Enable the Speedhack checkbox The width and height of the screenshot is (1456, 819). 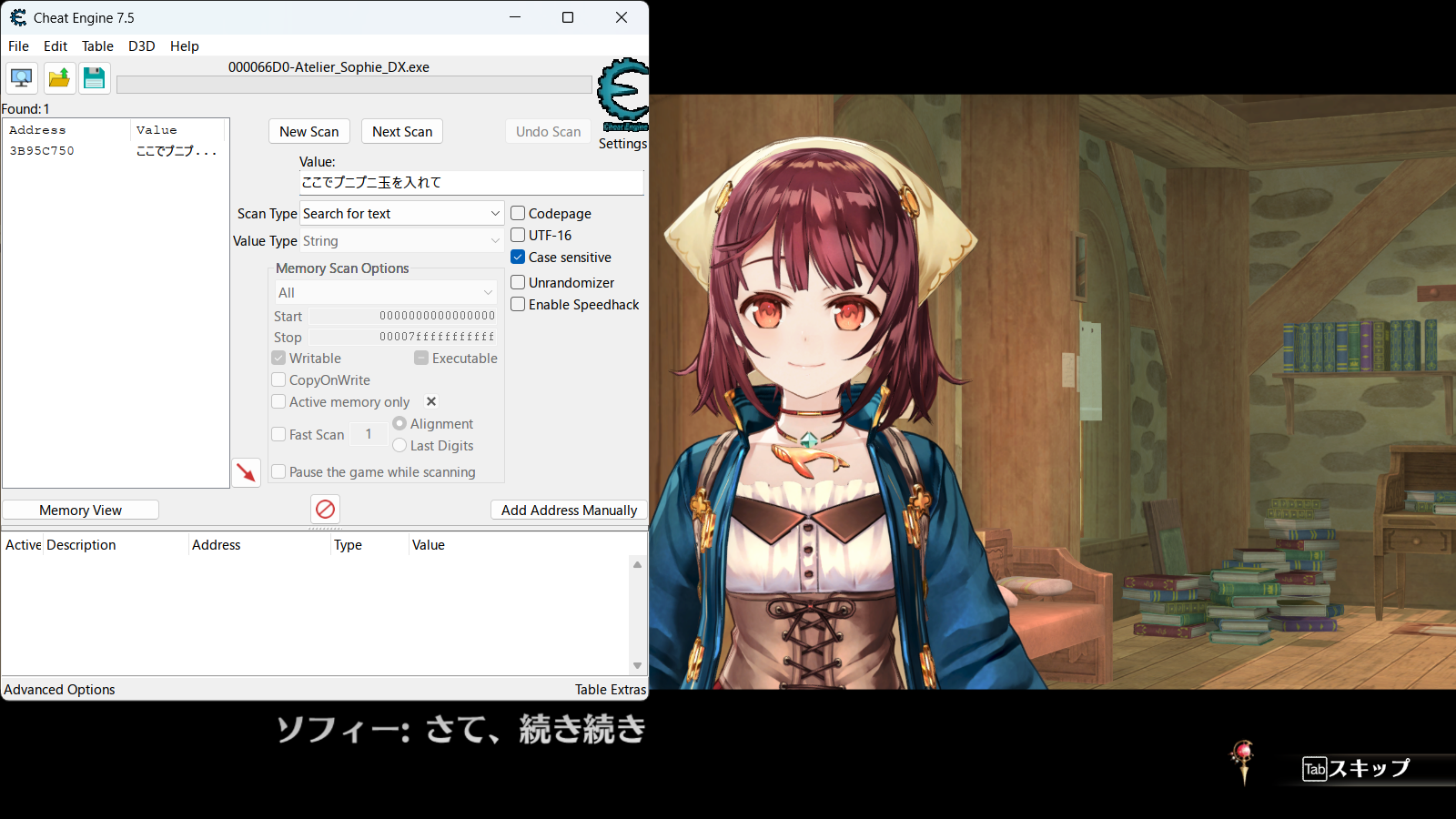[518, 305]
